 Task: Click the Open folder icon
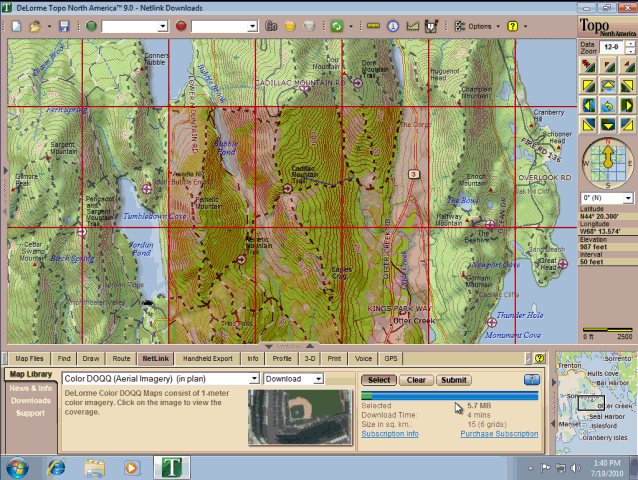tap(35, 26)
